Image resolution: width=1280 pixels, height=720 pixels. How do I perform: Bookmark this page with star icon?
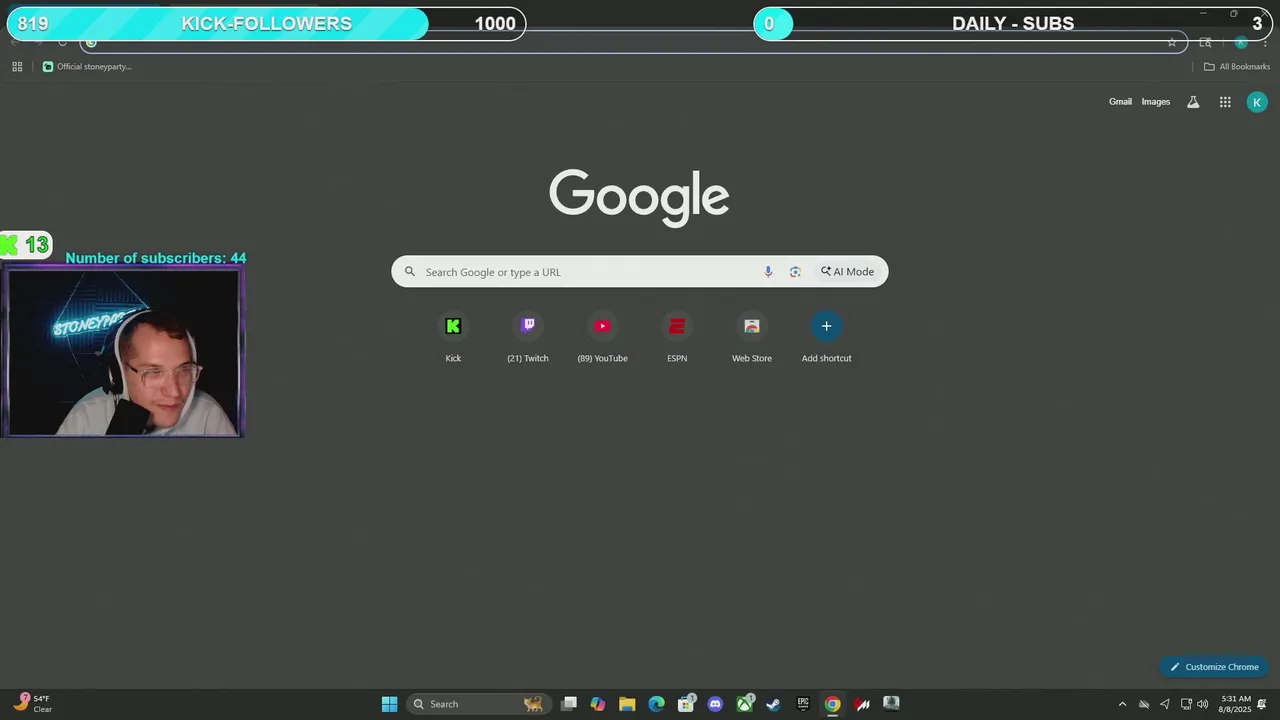coord(1172,42)
